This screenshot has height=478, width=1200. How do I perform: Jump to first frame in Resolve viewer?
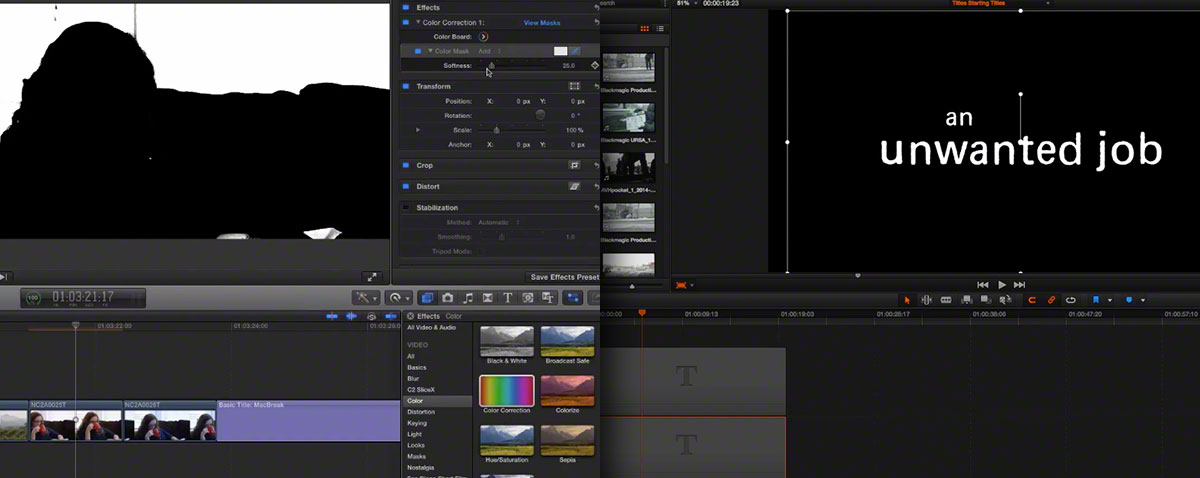click(x=983, y=285)
